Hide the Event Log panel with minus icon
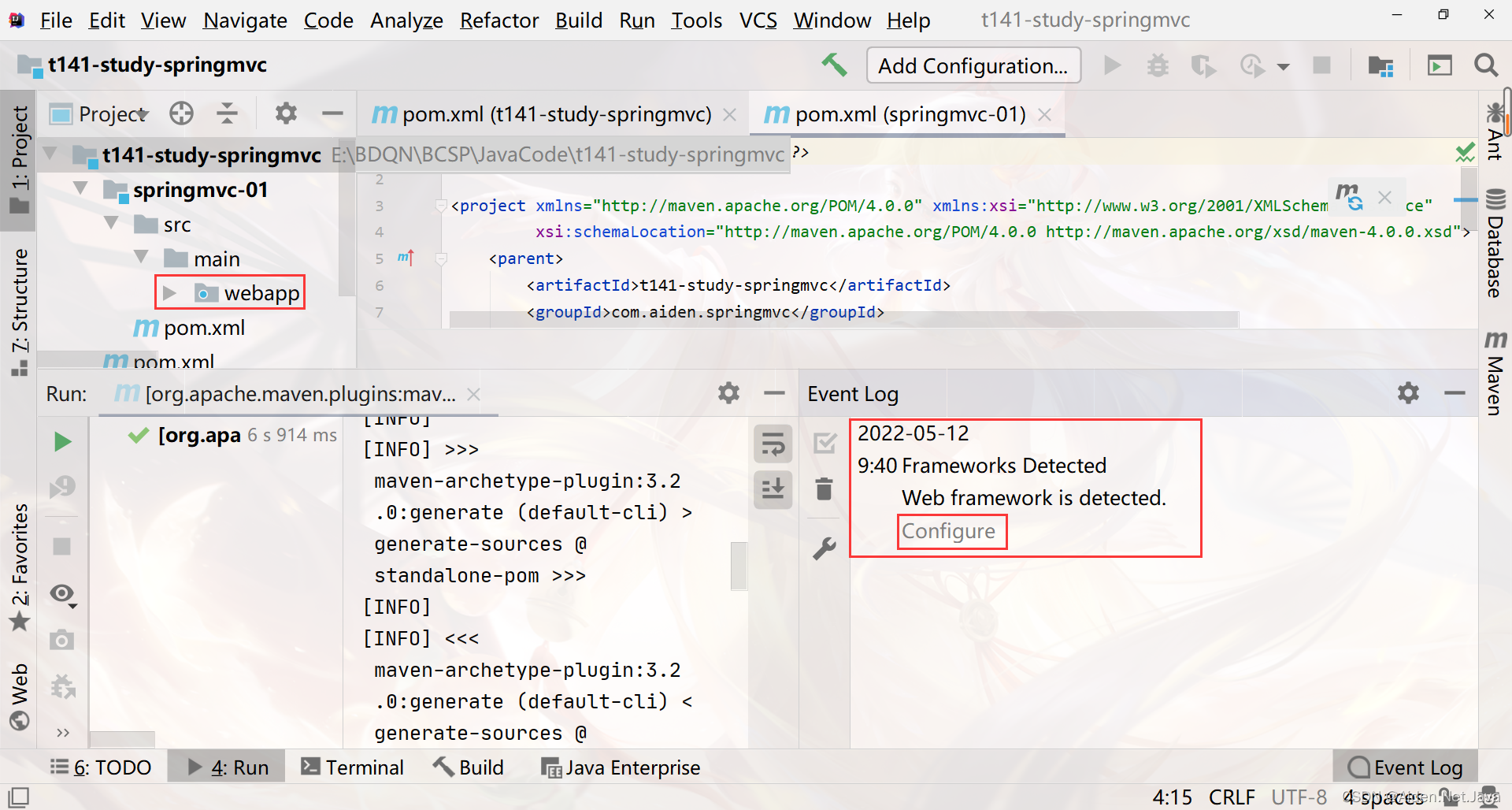Viewport: 1512px width, 810px height. [1455, 392]
